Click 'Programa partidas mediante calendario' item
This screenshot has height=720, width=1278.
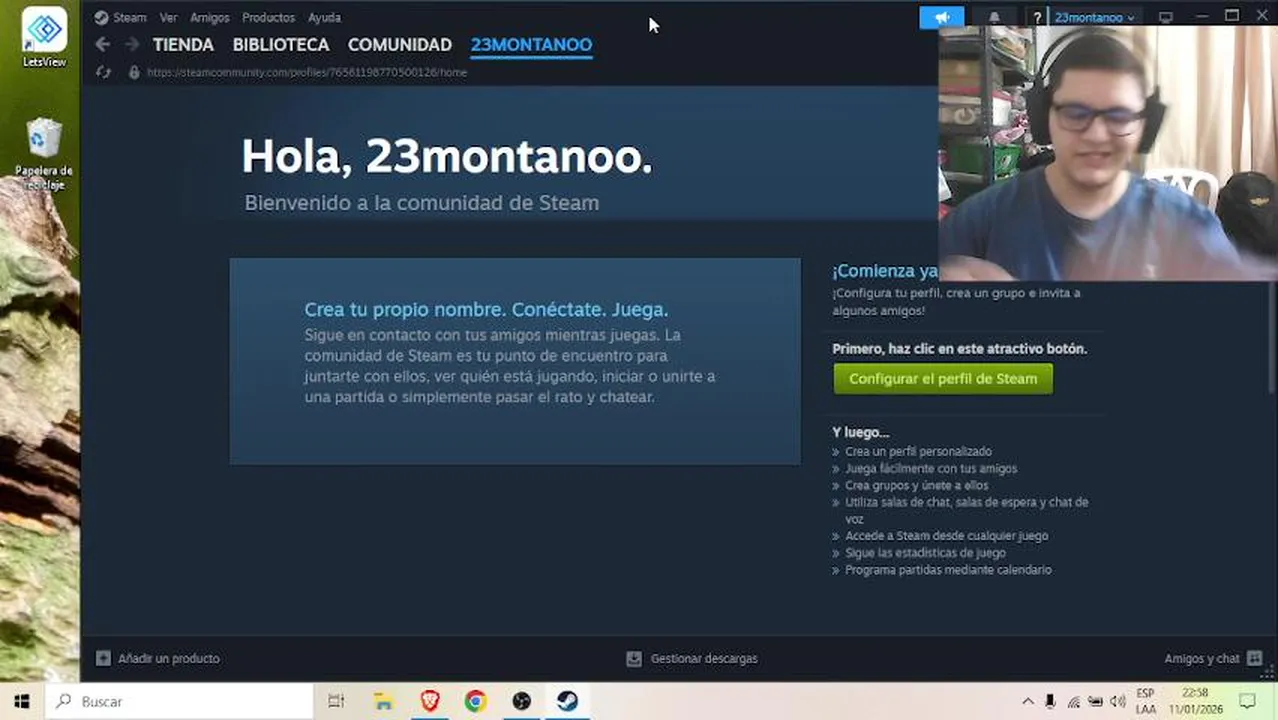coord(948,570)
